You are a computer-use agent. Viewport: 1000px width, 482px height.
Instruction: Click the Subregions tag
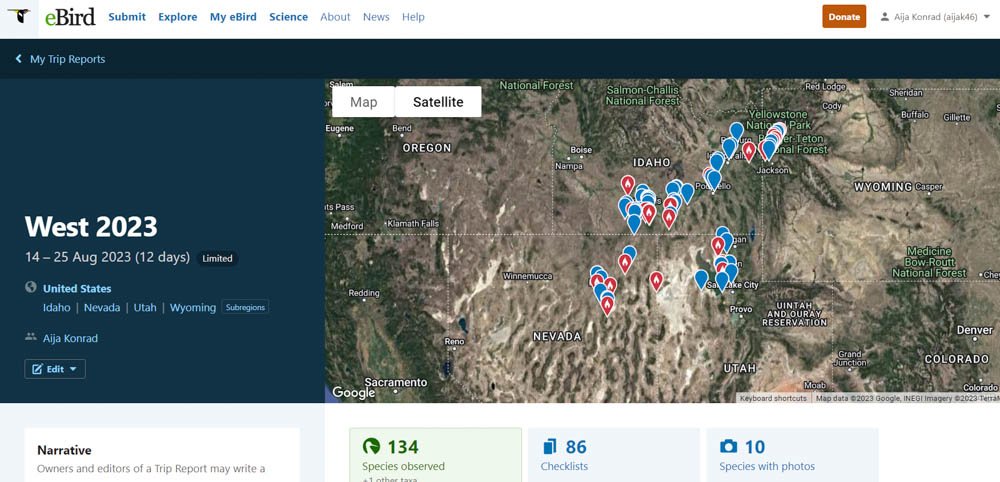coord(246,308)
